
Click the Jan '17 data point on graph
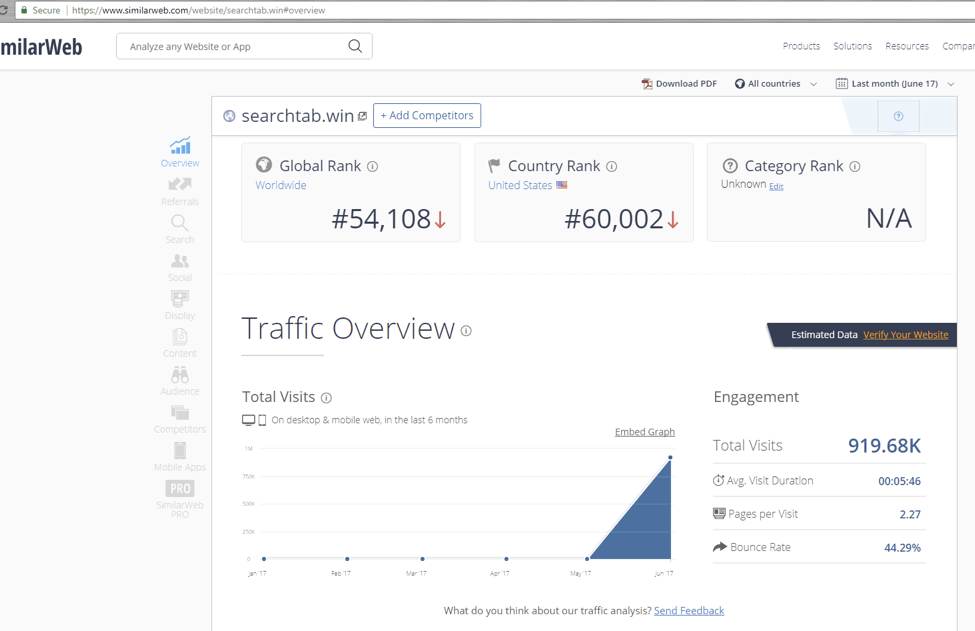(264, 559)
